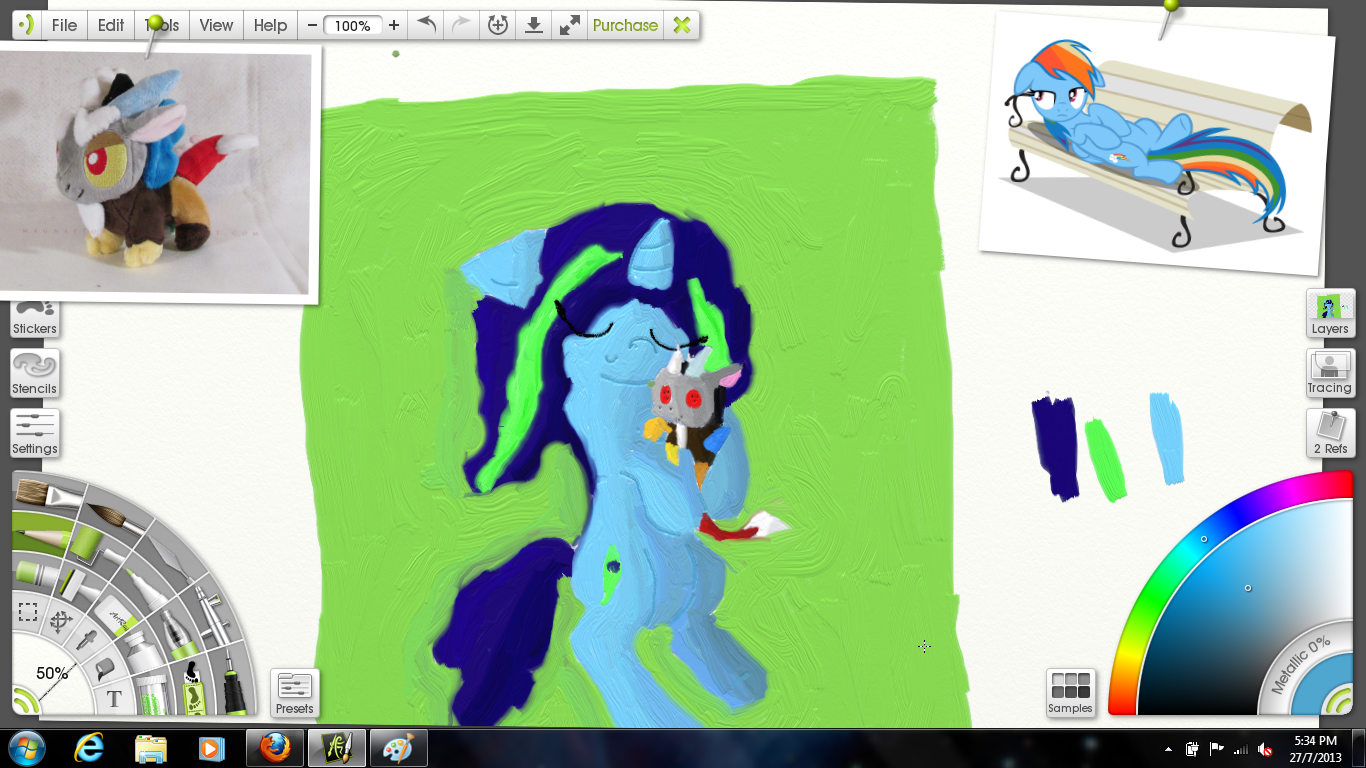Open the View menu
Viewport: 1366px width, 768px height.
[216, 25]
